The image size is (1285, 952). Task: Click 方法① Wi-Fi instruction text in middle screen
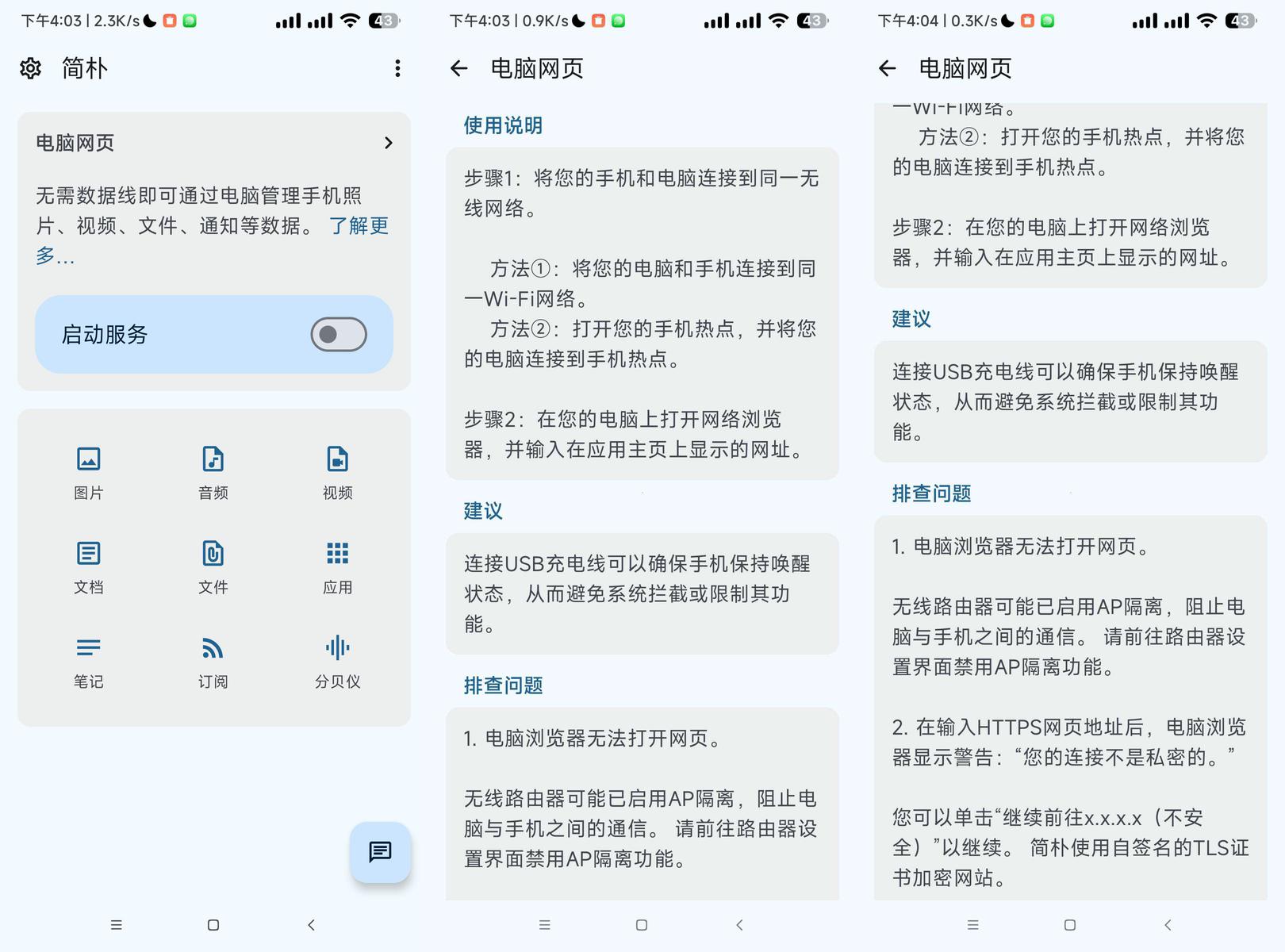pyautogui.click(x=642, y=284)
